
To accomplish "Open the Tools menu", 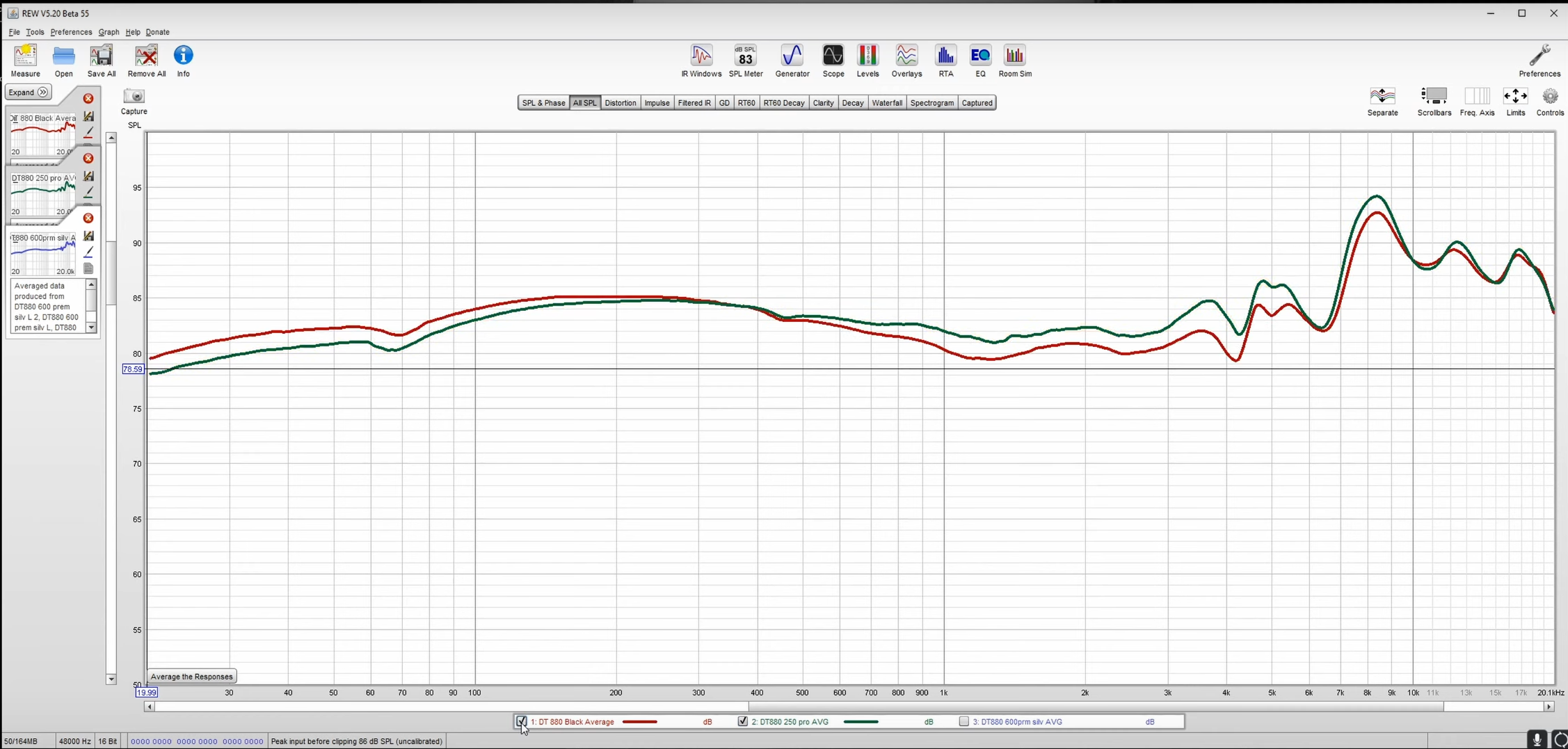I will (x=35, y=31).
